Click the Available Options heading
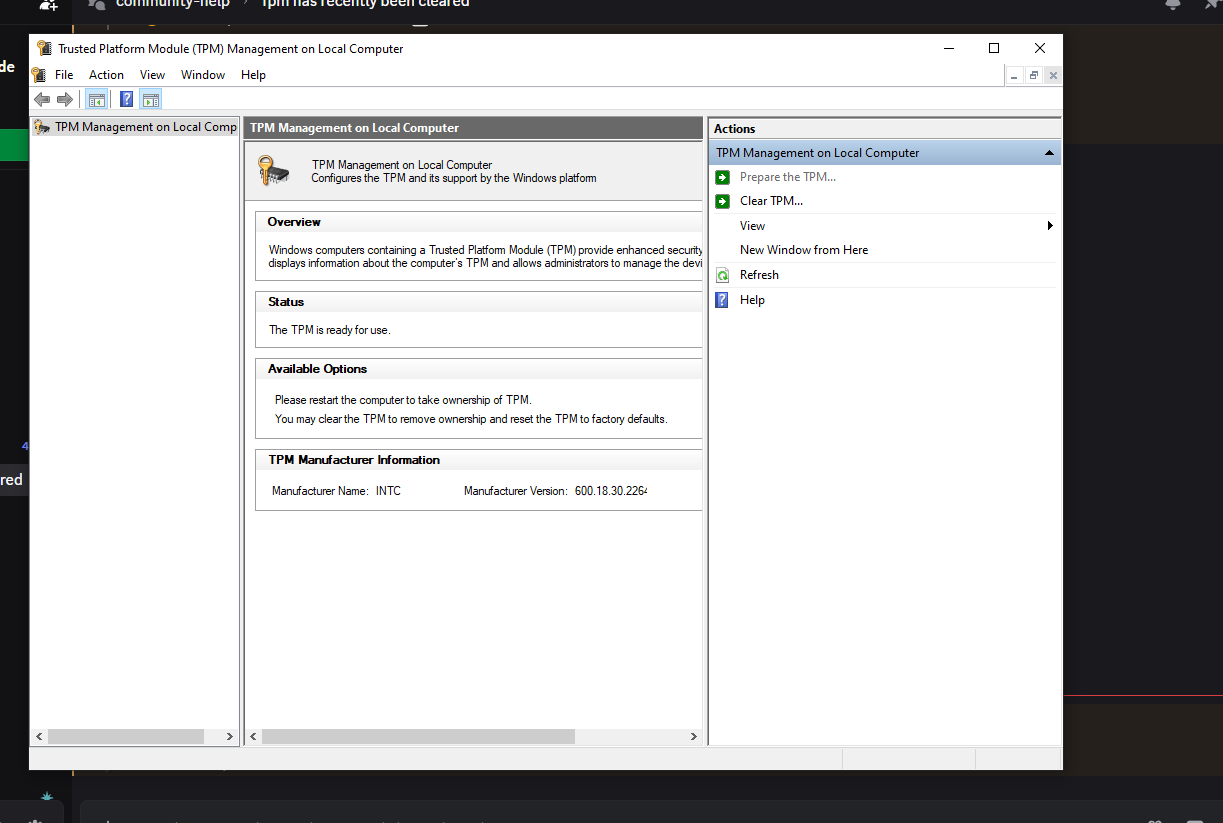The image size is (1223, 823). [x=317, y=369]
